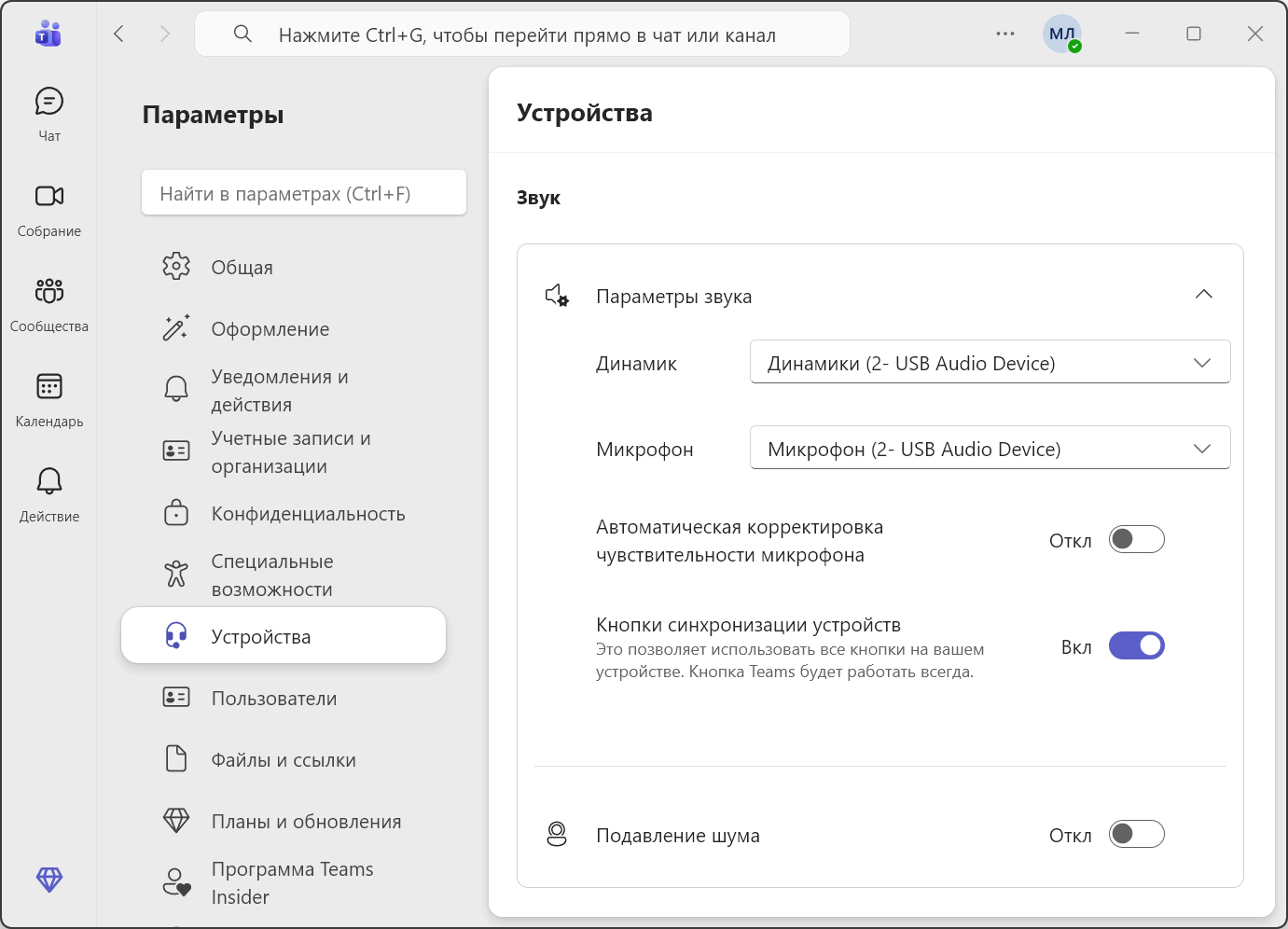Enable the noise suppression (Подавление шума) toggle
1288x929 pixels.
[1136, 835]
